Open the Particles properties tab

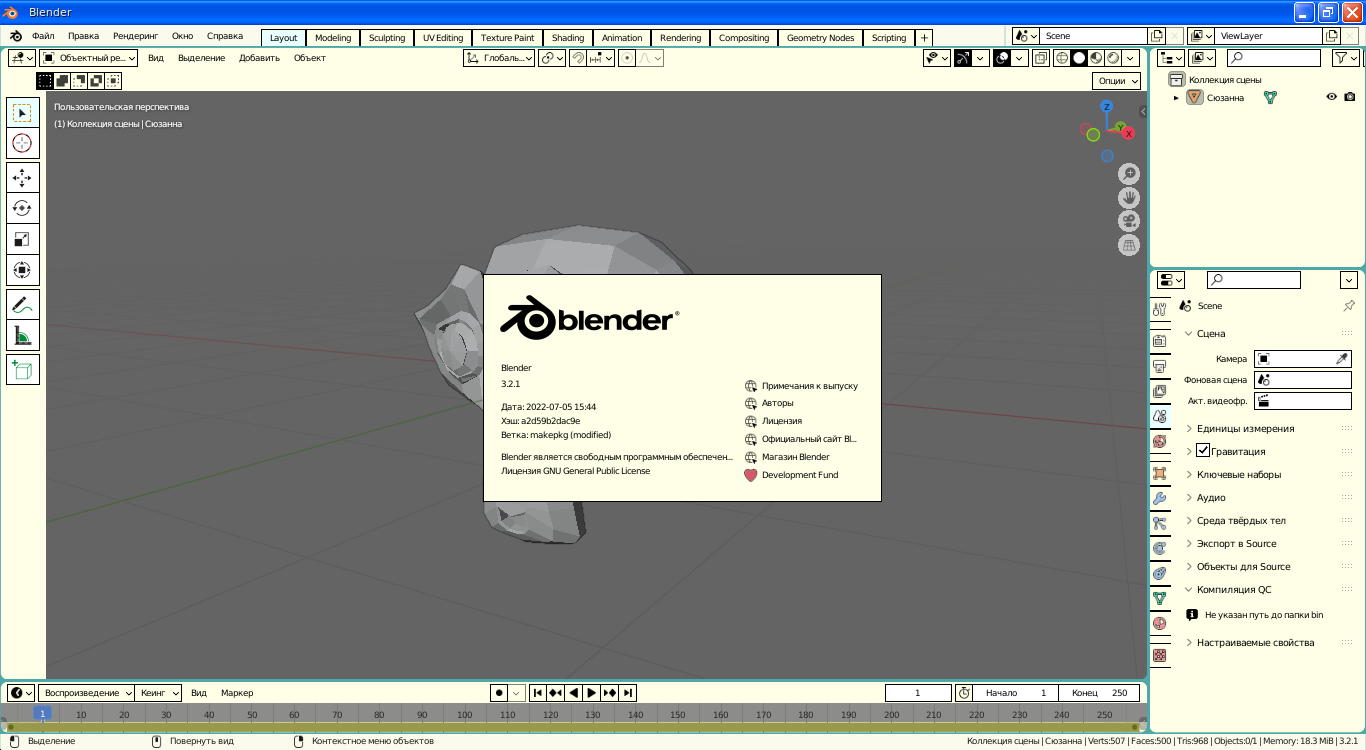pyautogui.click(x=1159, y=523)
